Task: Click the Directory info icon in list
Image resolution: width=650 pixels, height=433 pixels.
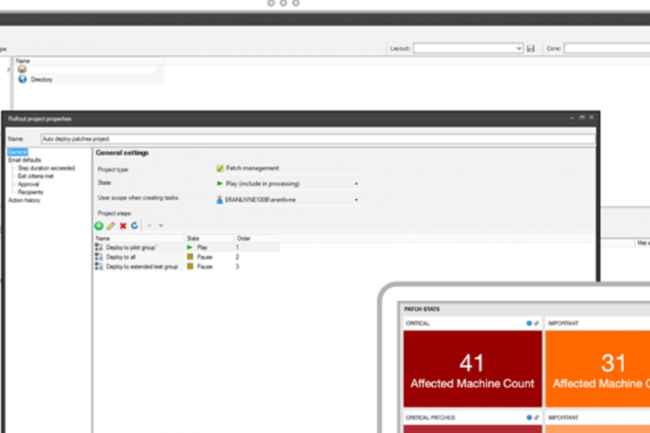Action: click(22, 79)
